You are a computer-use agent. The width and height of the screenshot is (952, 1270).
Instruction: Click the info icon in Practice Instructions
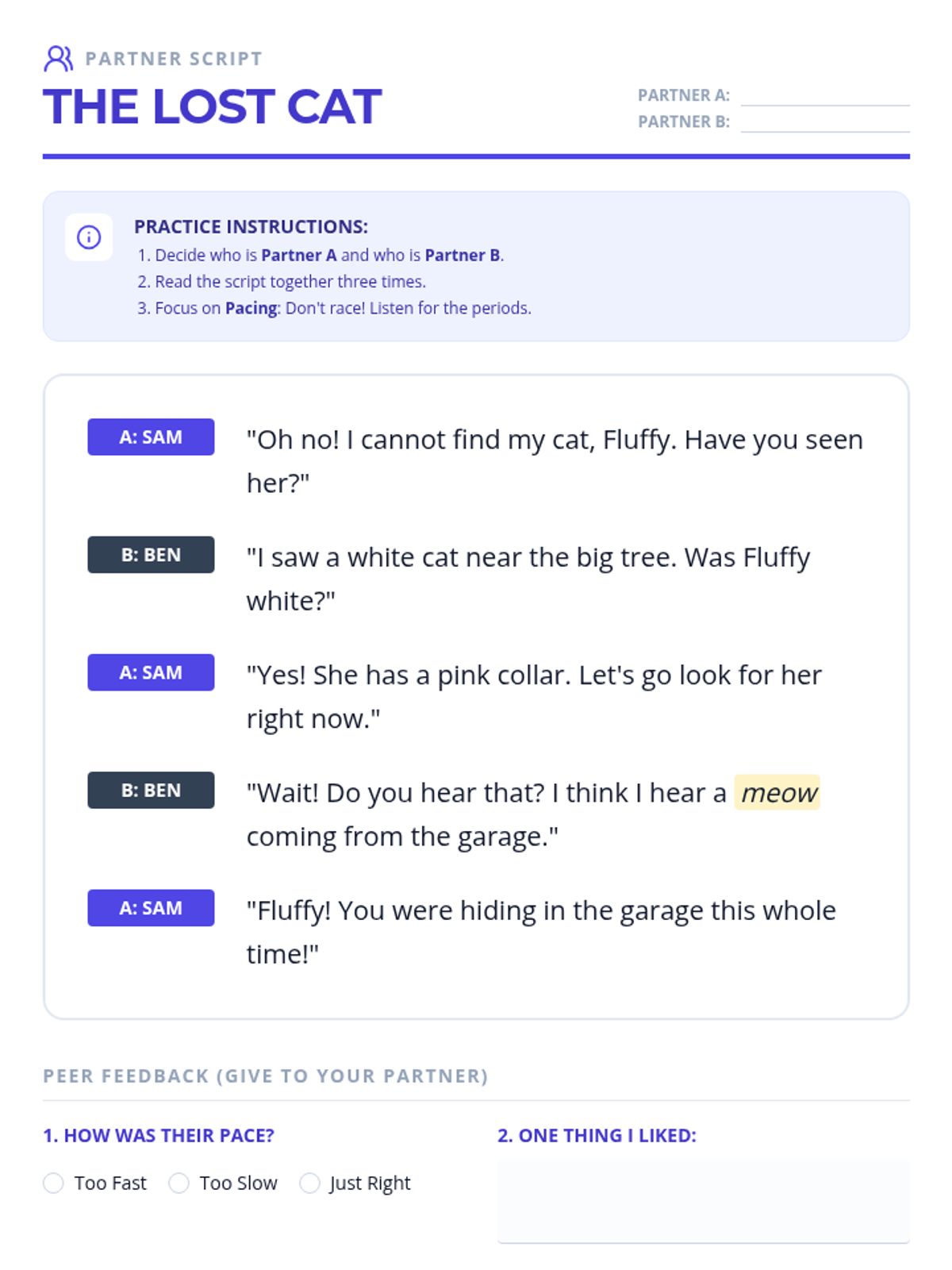[x=89, y=237]
